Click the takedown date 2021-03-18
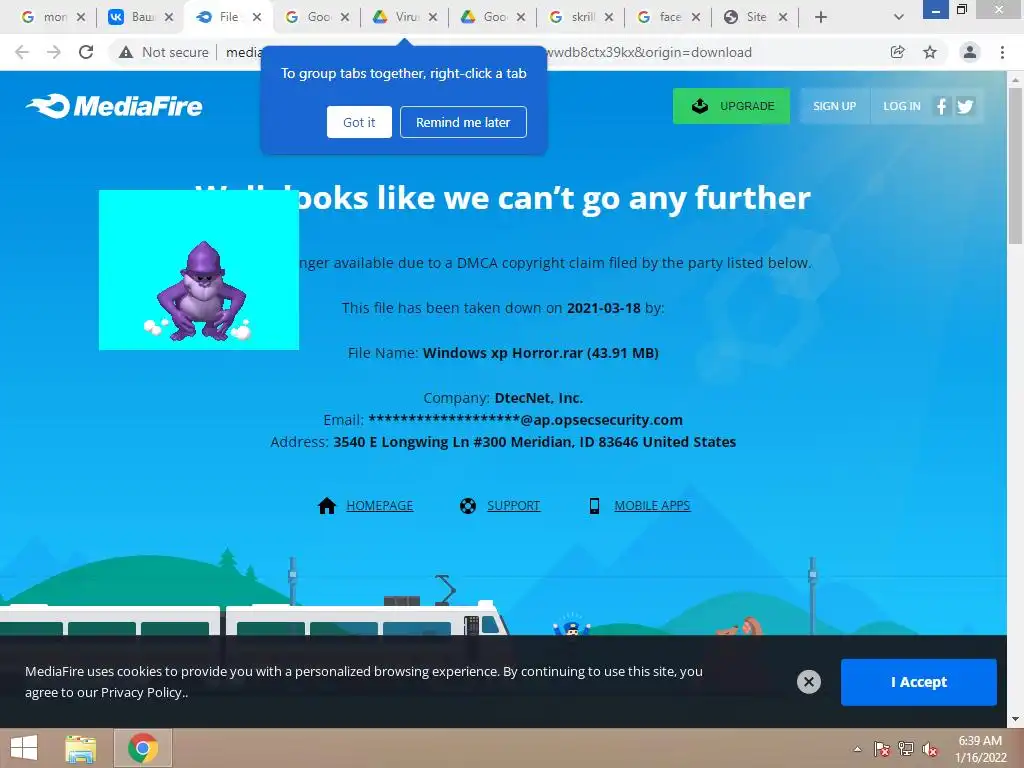The height and width of the screenshot is (768, 1024). coord(603,308)
